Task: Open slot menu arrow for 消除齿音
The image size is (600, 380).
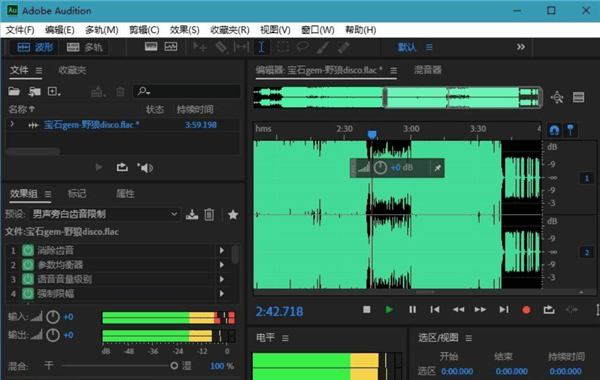Action: pyautogui.click(x=222, y=251)
